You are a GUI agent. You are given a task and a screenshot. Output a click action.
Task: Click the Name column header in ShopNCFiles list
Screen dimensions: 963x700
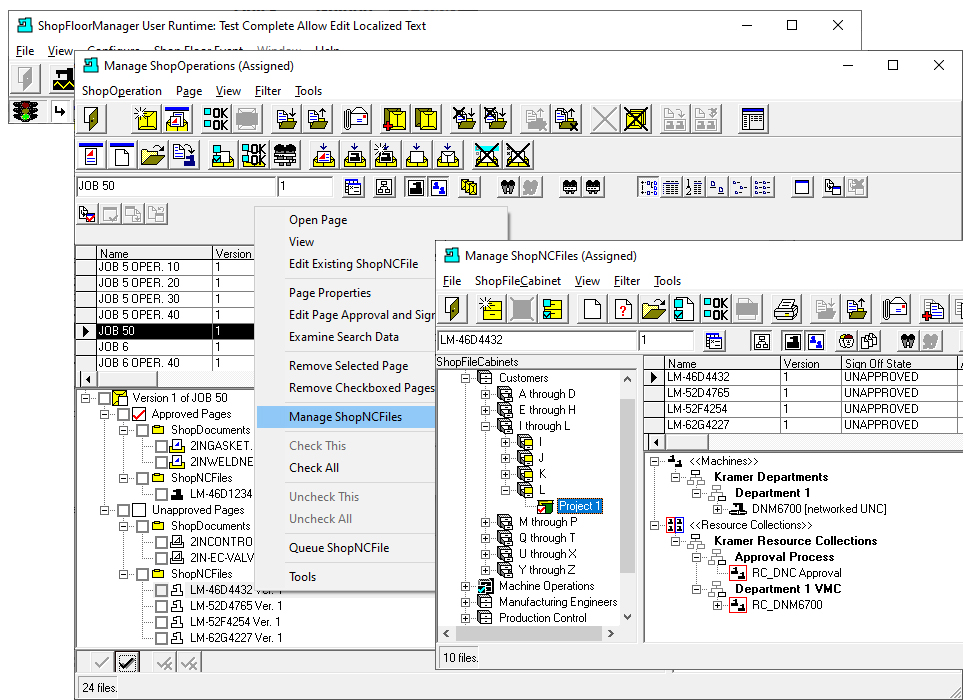tap(723, 364)
